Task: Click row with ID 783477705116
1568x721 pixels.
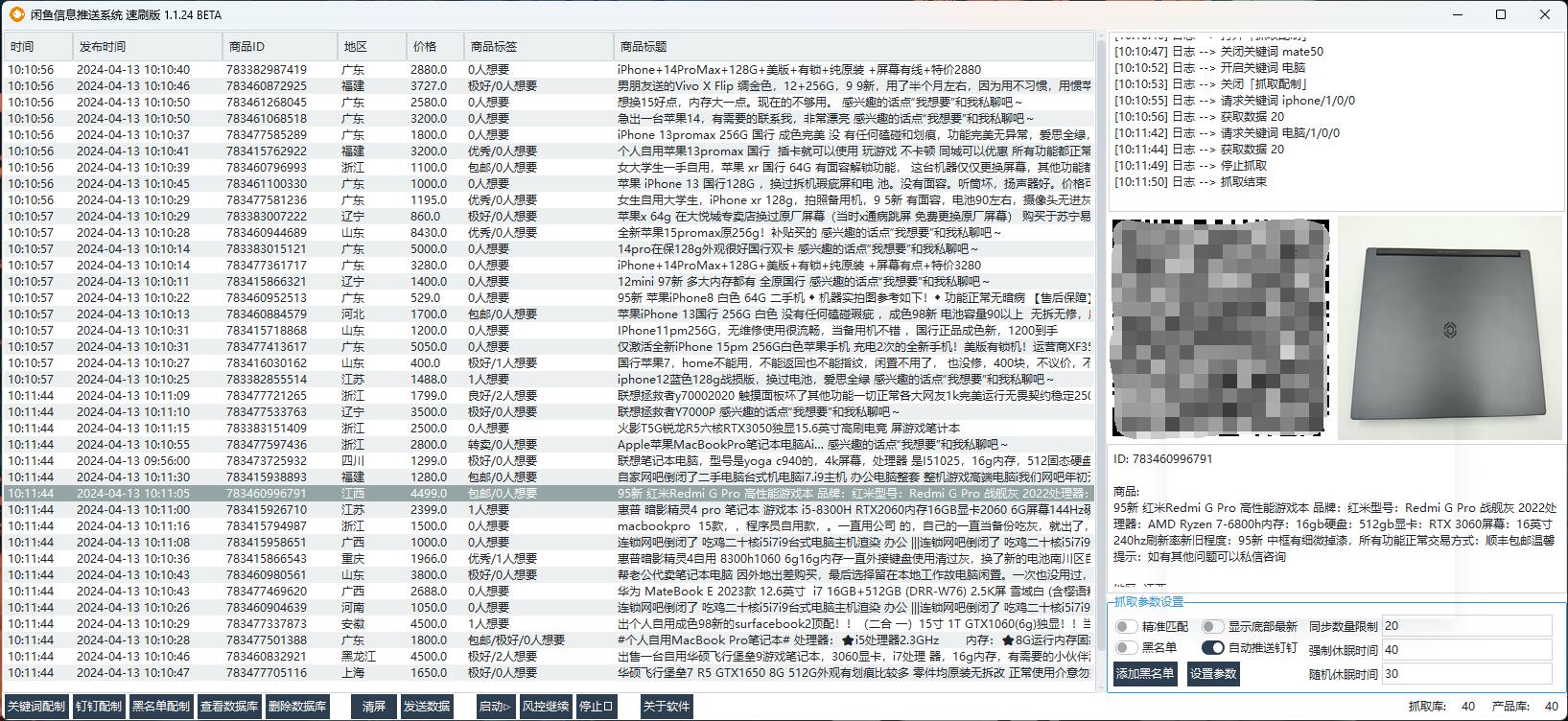Action: point(547,673)
